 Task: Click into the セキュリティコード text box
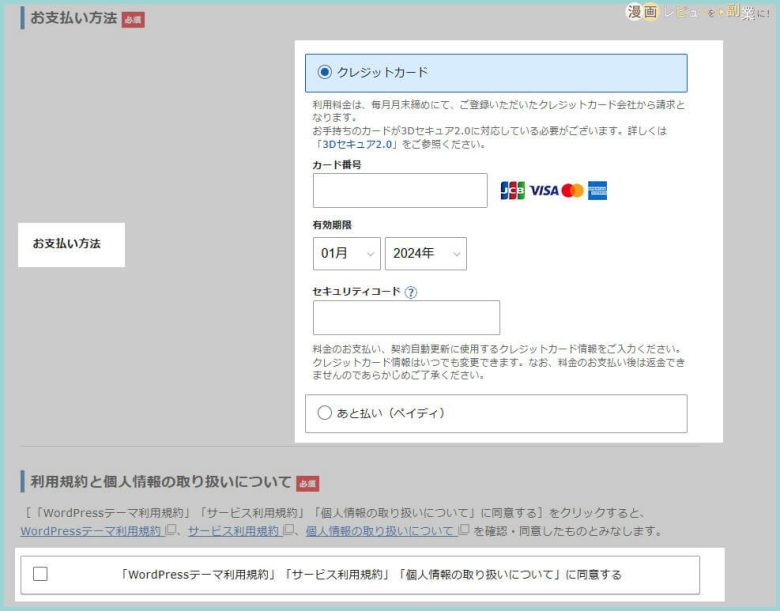(x=406, y=318)
